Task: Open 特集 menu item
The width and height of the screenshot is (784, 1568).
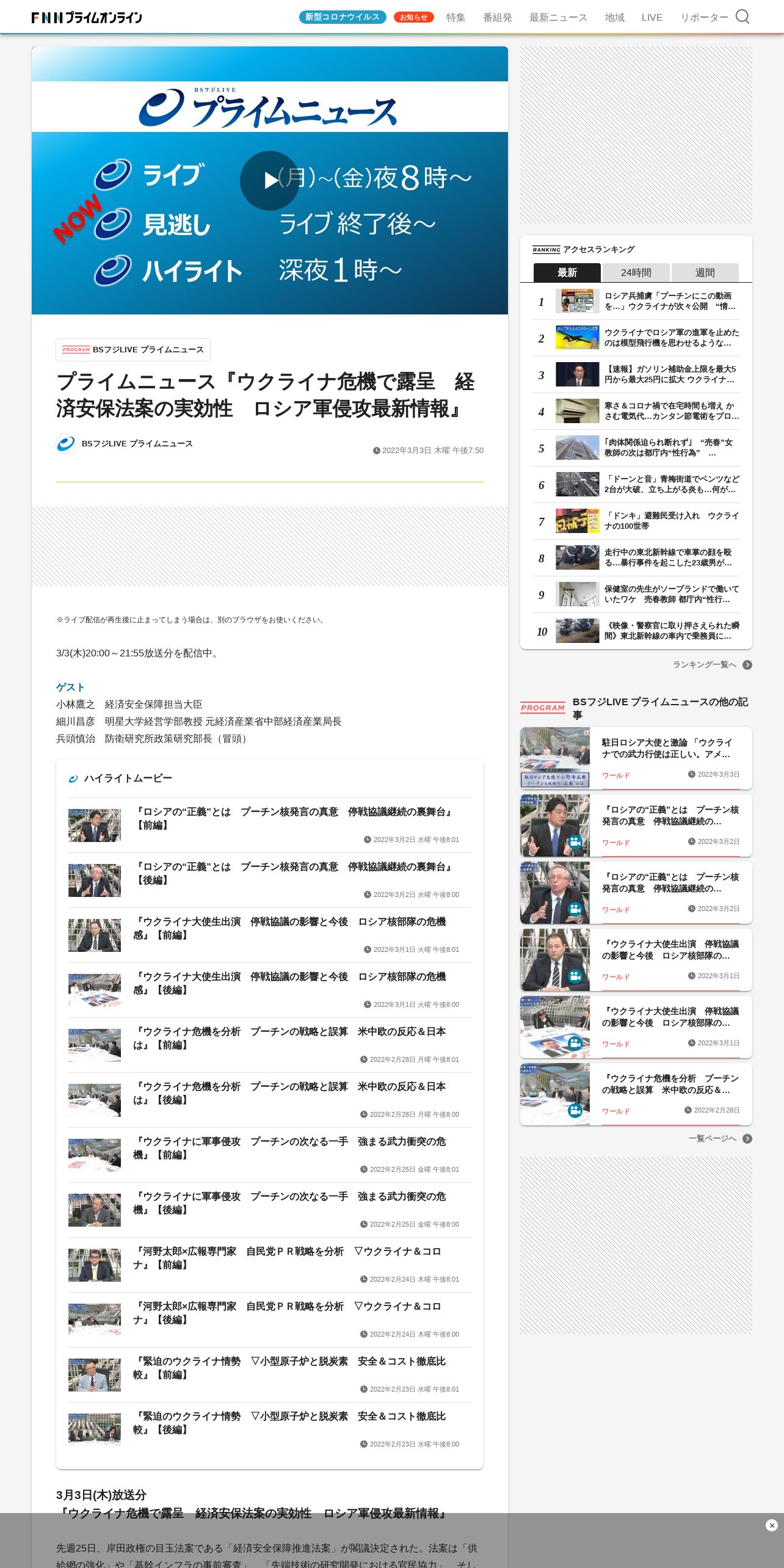Action: point(456,18)
